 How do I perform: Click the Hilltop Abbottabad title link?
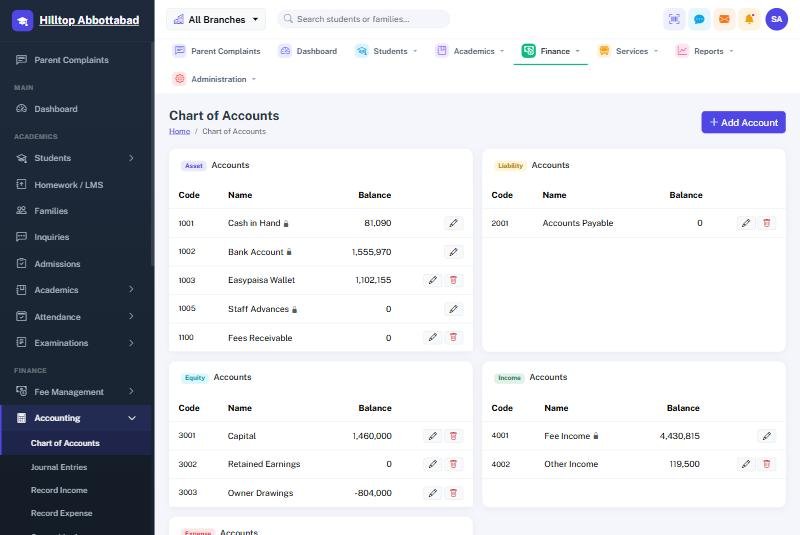(89, 20)
